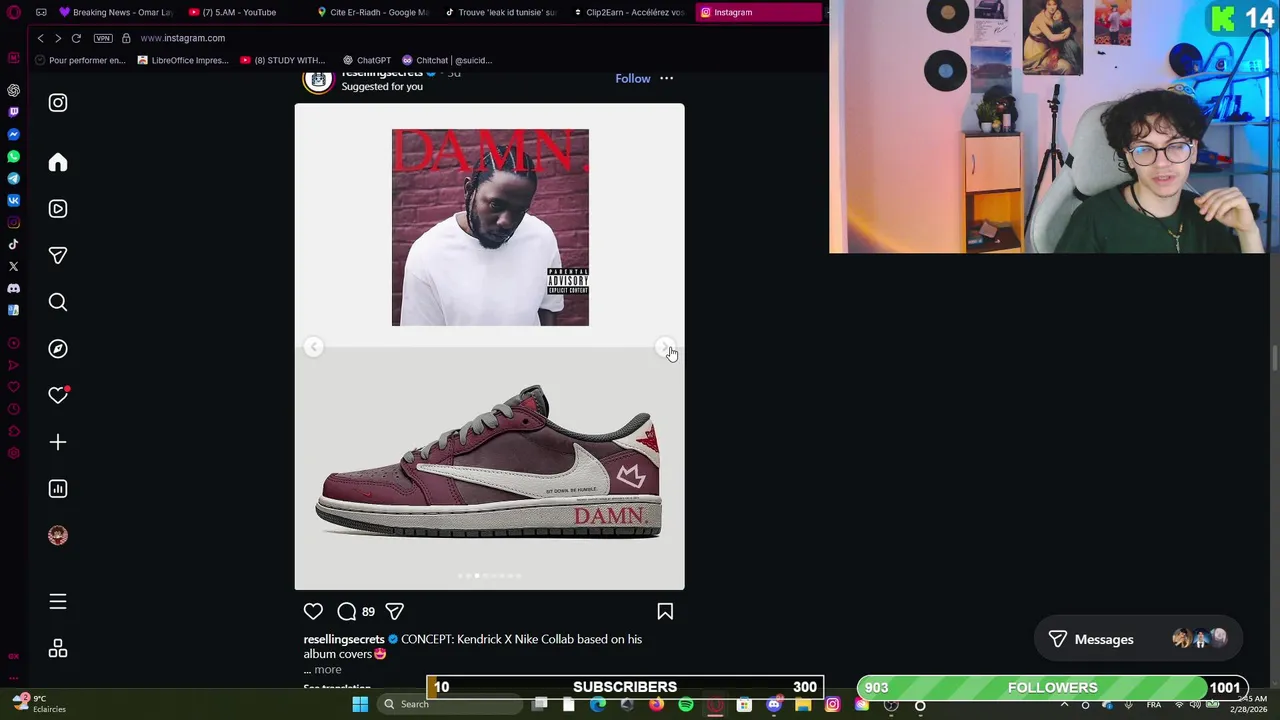Open Spotify from taskbar
Screen dimensions: 1280x720
(686, 705)
